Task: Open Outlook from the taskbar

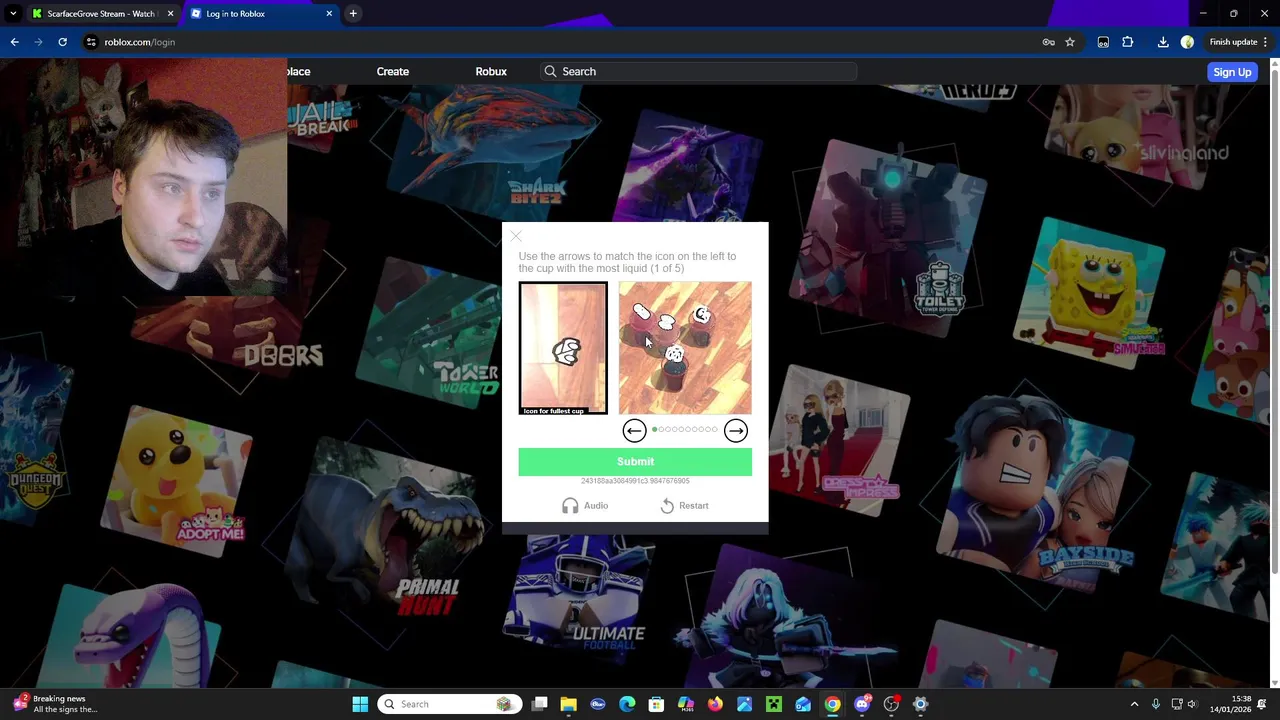Action: (803, 704)
